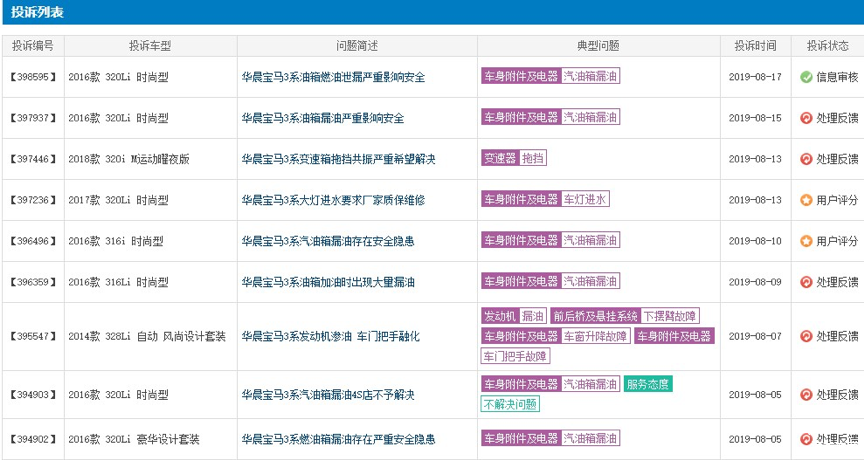Click red status icon for complaint 394902
This screenshot has height=460, width=864.
coord(806,439)
